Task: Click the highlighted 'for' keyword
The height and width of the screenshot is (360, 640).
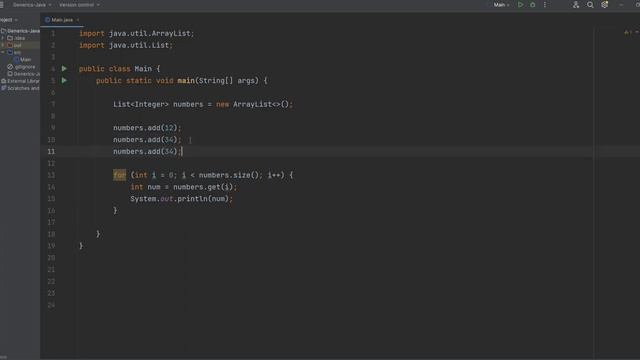Action: point(120,175)
